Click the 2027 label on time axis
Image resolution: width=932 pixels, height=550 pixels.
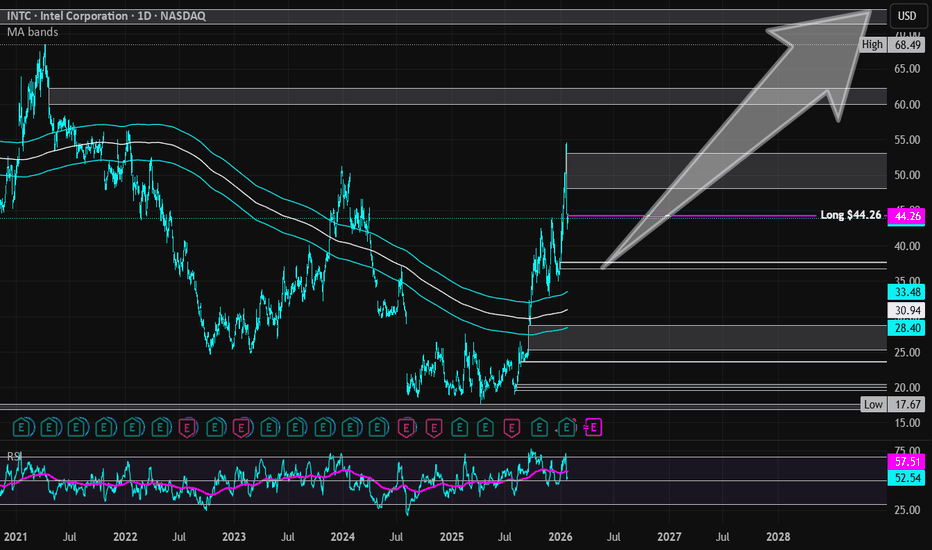[669, 537]
